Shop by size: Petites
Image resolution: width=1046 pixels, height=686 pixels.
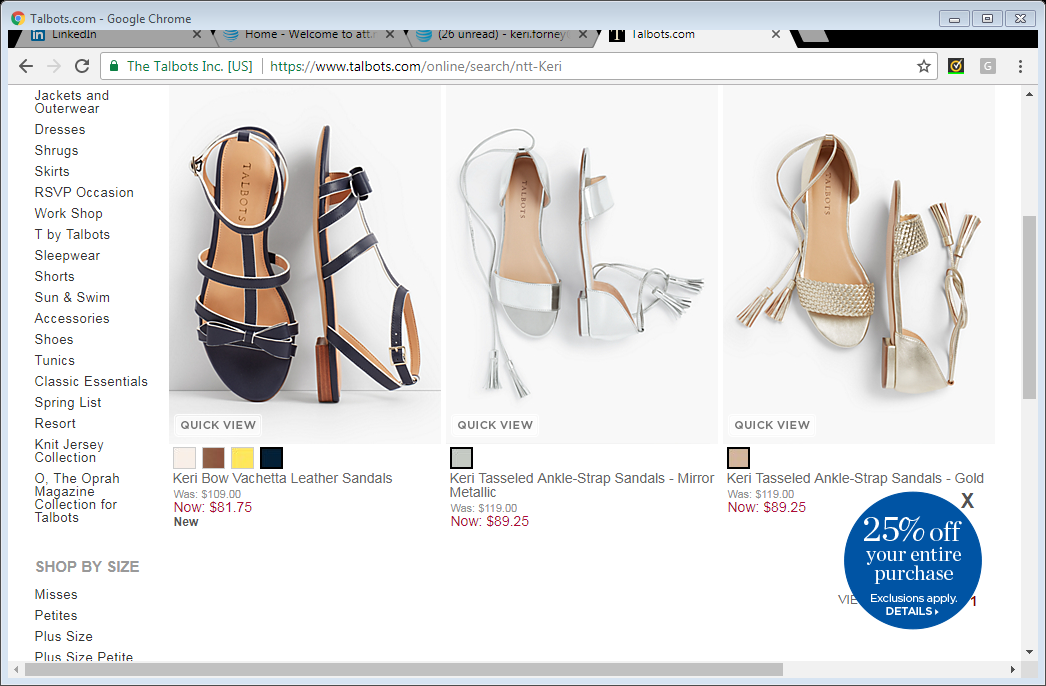coord(56,615)
